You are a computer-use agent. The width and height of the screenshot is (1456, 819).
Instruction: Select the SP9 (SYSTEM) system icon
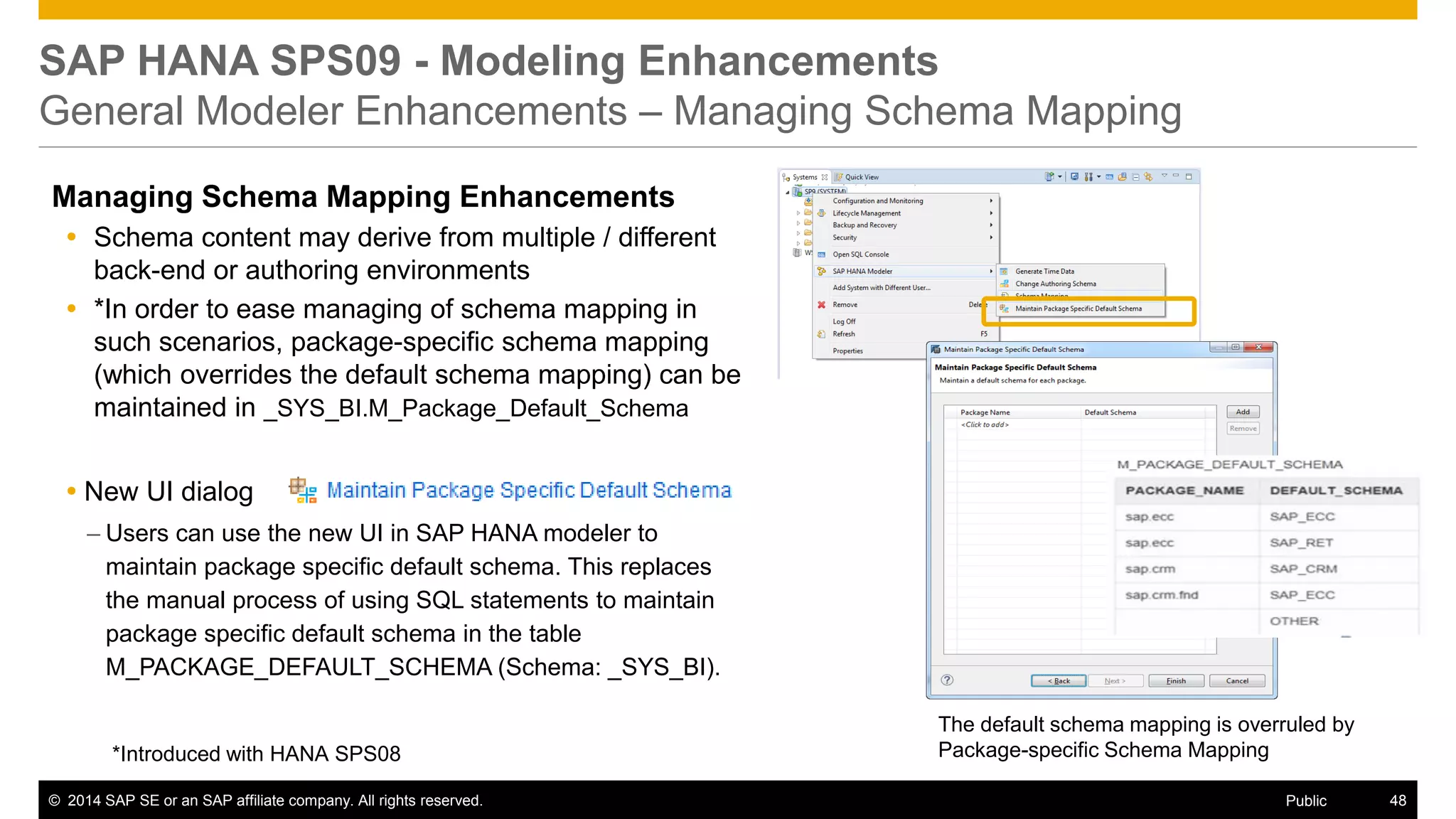(797, 192)
